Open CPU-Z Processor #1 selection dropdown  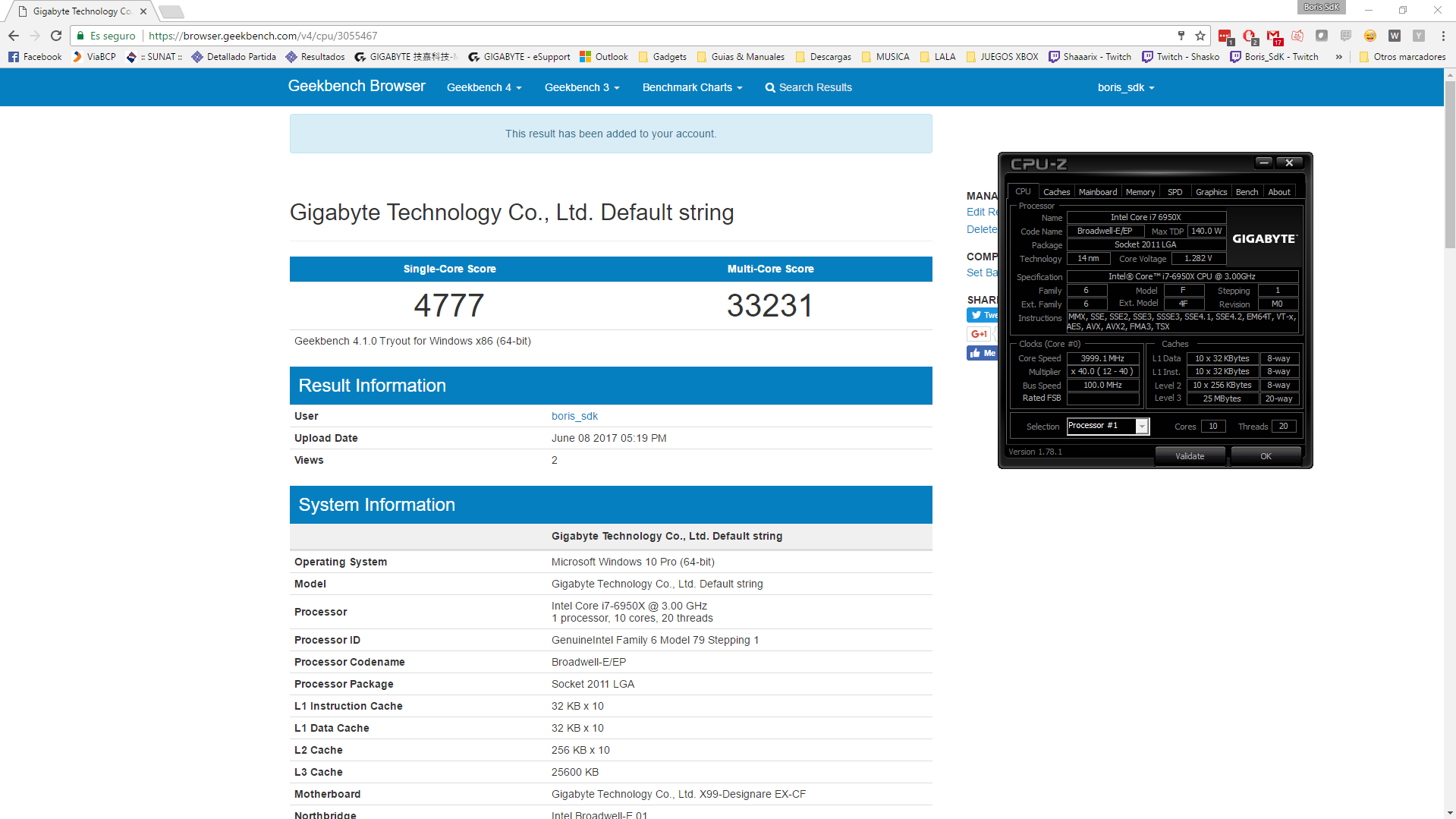pos(1141,427)
